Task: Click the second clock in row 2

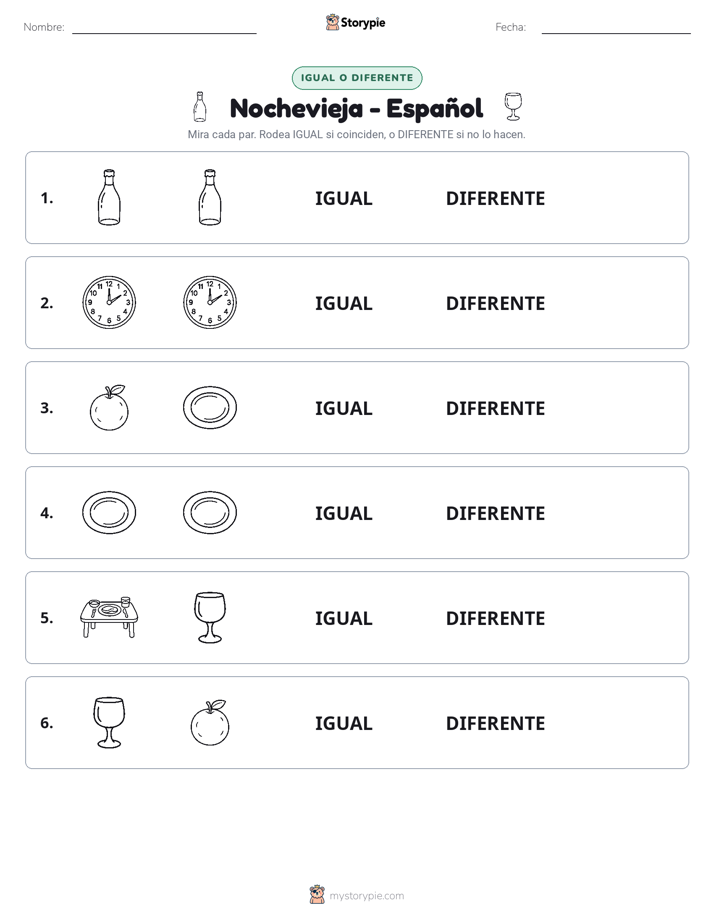Action: pyautogui.click(x=210, y=302)
